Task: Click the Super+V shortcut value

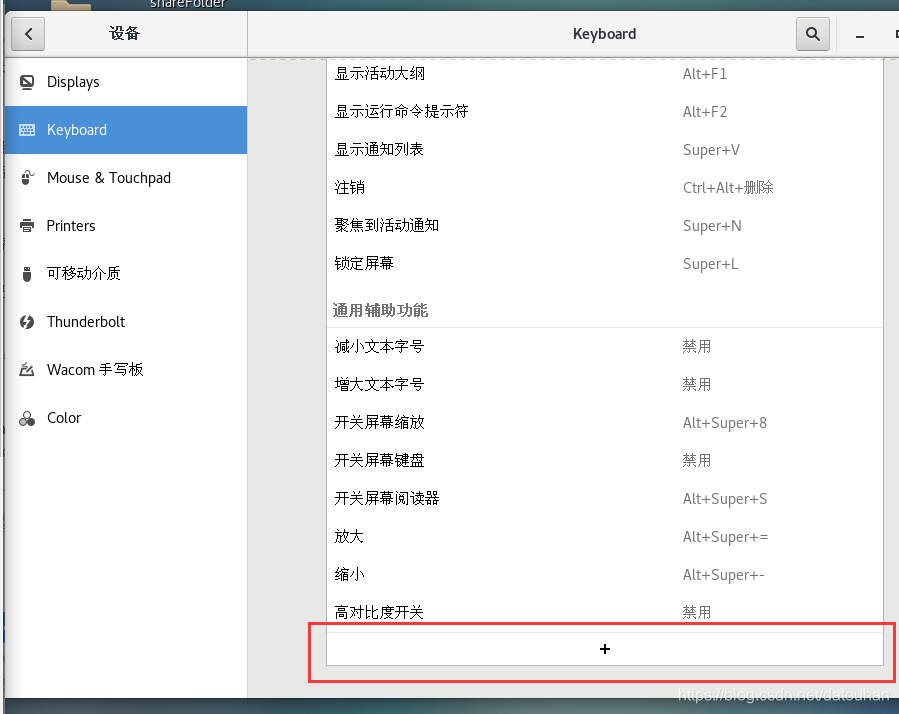Action: click(711, 150)
